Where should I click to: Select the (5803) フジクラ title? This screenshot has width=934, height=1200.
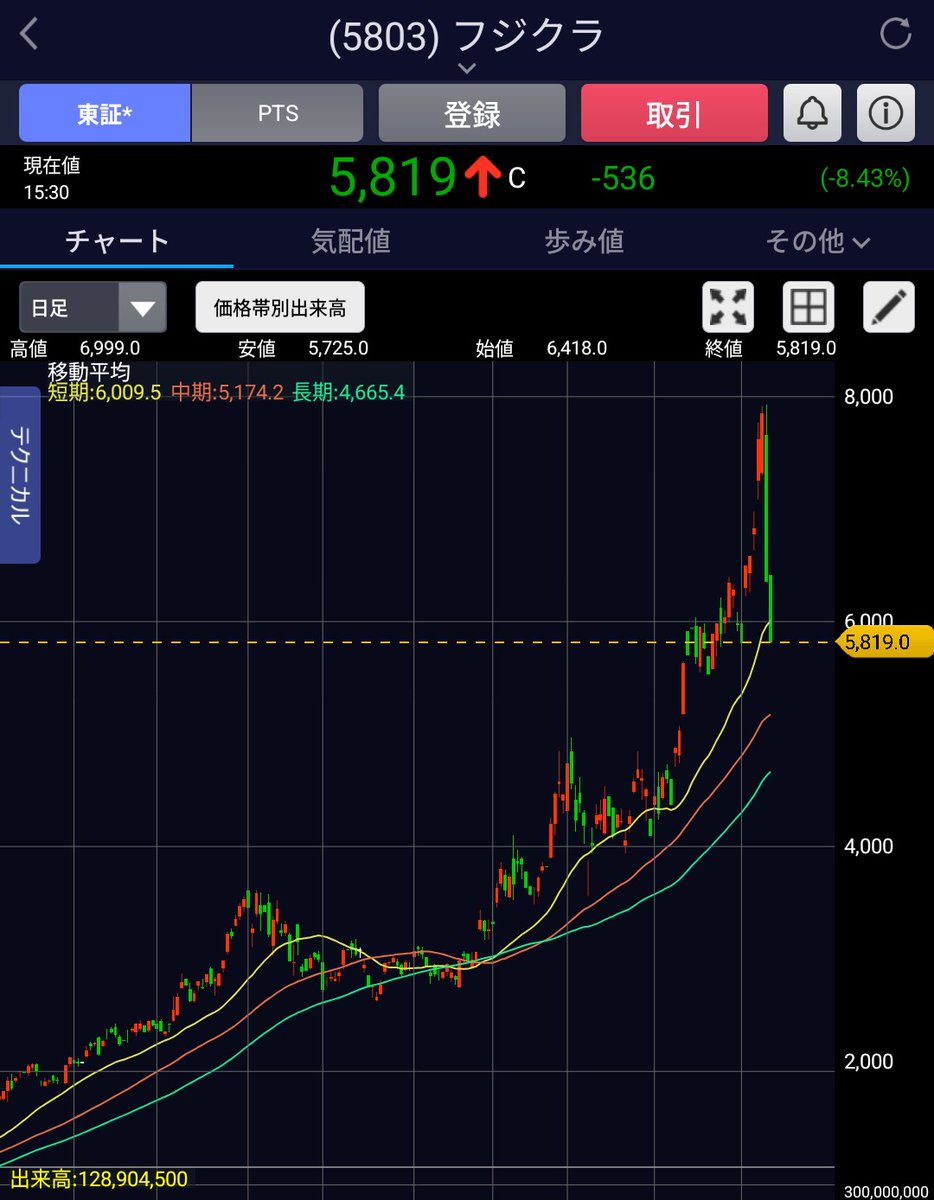coord(467,35)
